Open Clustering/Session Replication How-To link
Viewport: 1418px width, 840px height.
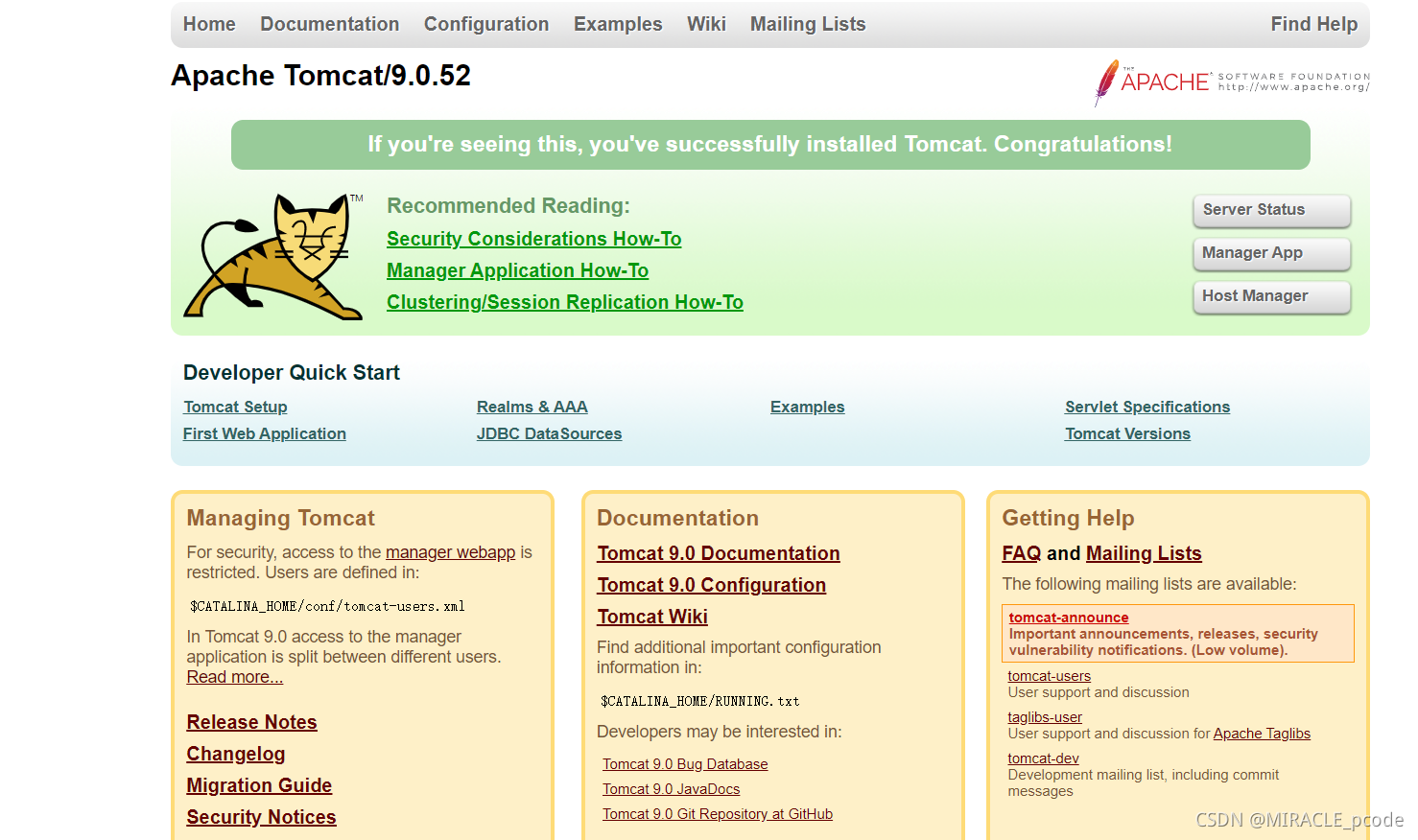564,302
